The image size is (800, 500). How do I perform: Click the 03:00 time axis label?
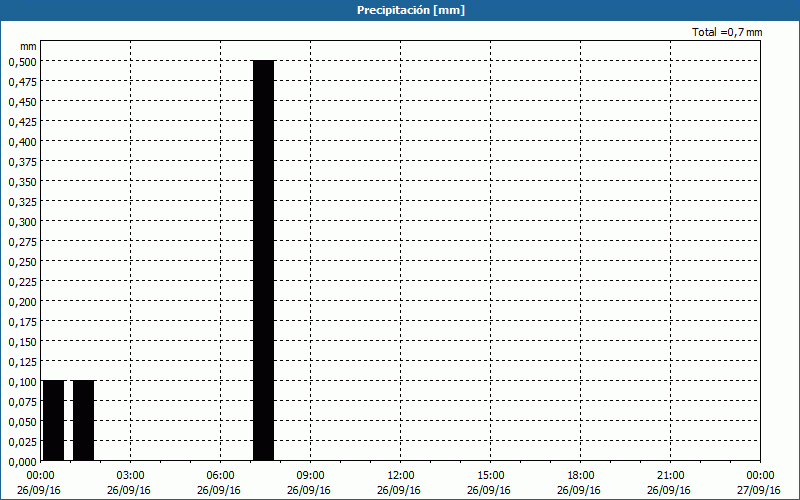(x=131, y=476)
